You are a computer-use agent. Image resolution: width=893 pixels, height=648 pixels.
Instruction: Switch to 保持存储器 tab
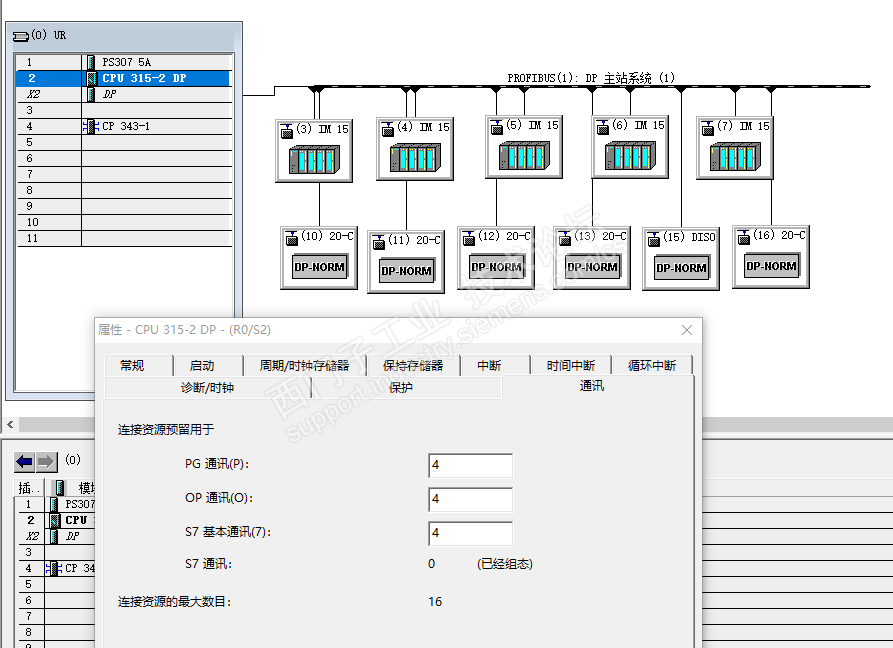pos(413,366)
